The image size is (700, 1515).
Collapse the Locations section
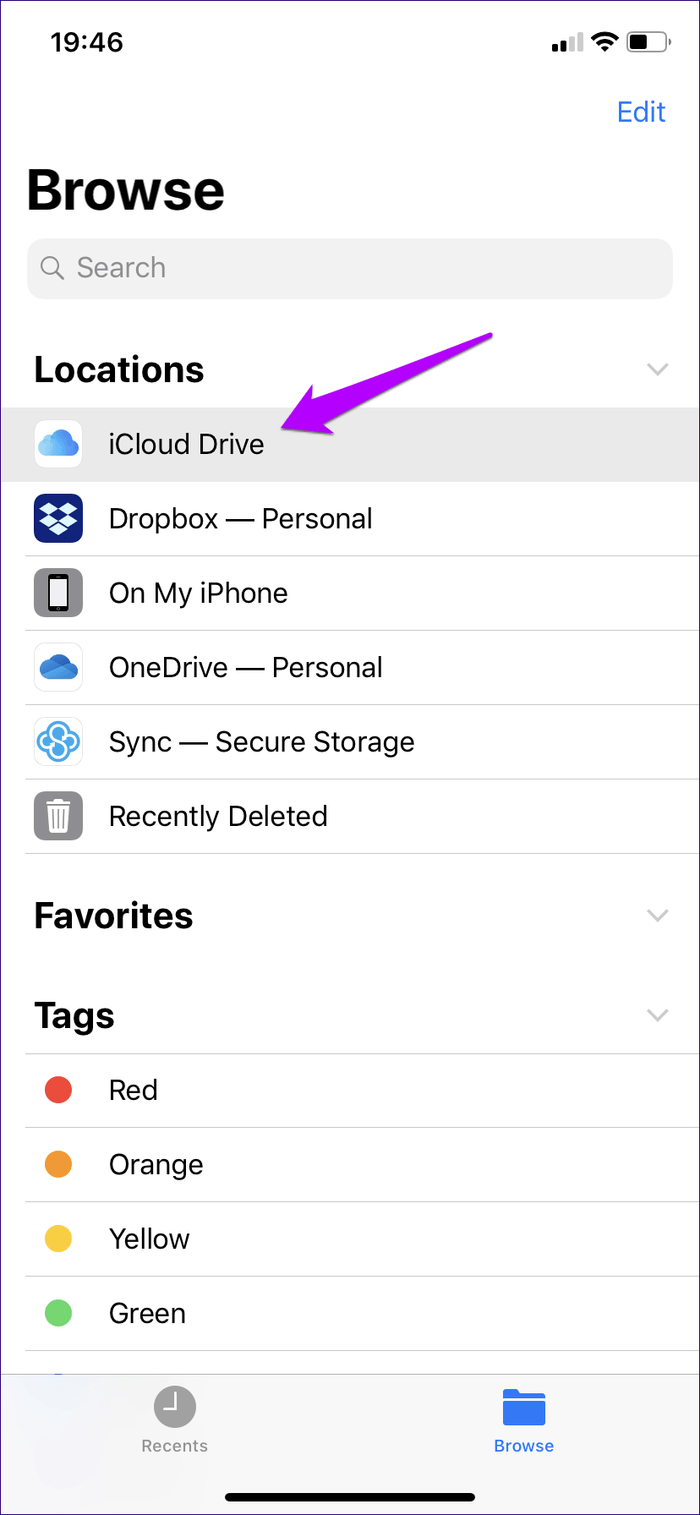(657, 369)
